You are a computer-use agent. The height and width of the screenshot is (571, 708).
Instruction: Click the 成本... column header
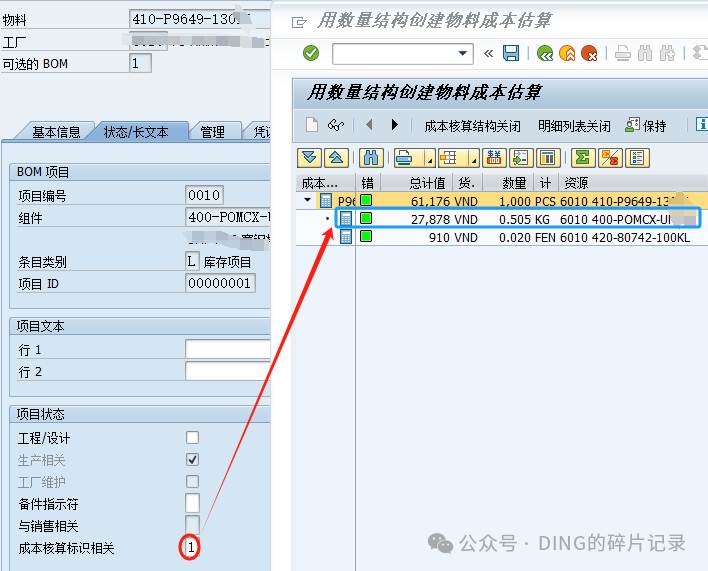pos(326,183)
